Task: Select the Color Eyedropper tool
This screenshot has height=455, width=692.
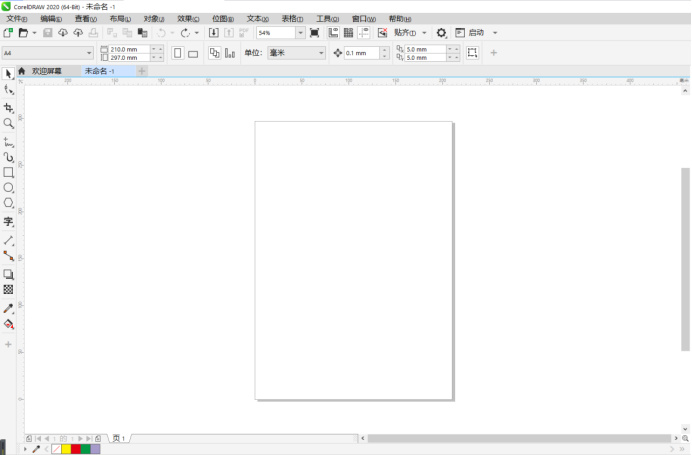Action: [8, 308]
